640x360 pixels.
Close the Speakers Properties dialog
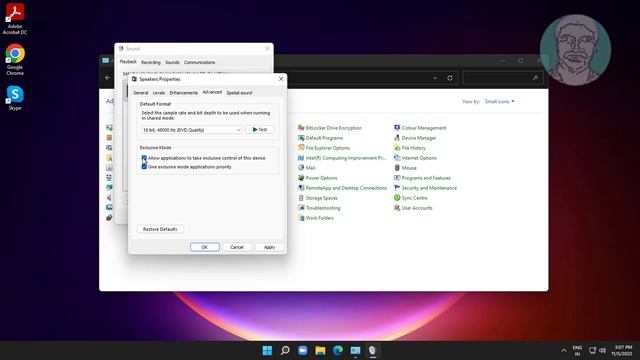pos(281,79)
